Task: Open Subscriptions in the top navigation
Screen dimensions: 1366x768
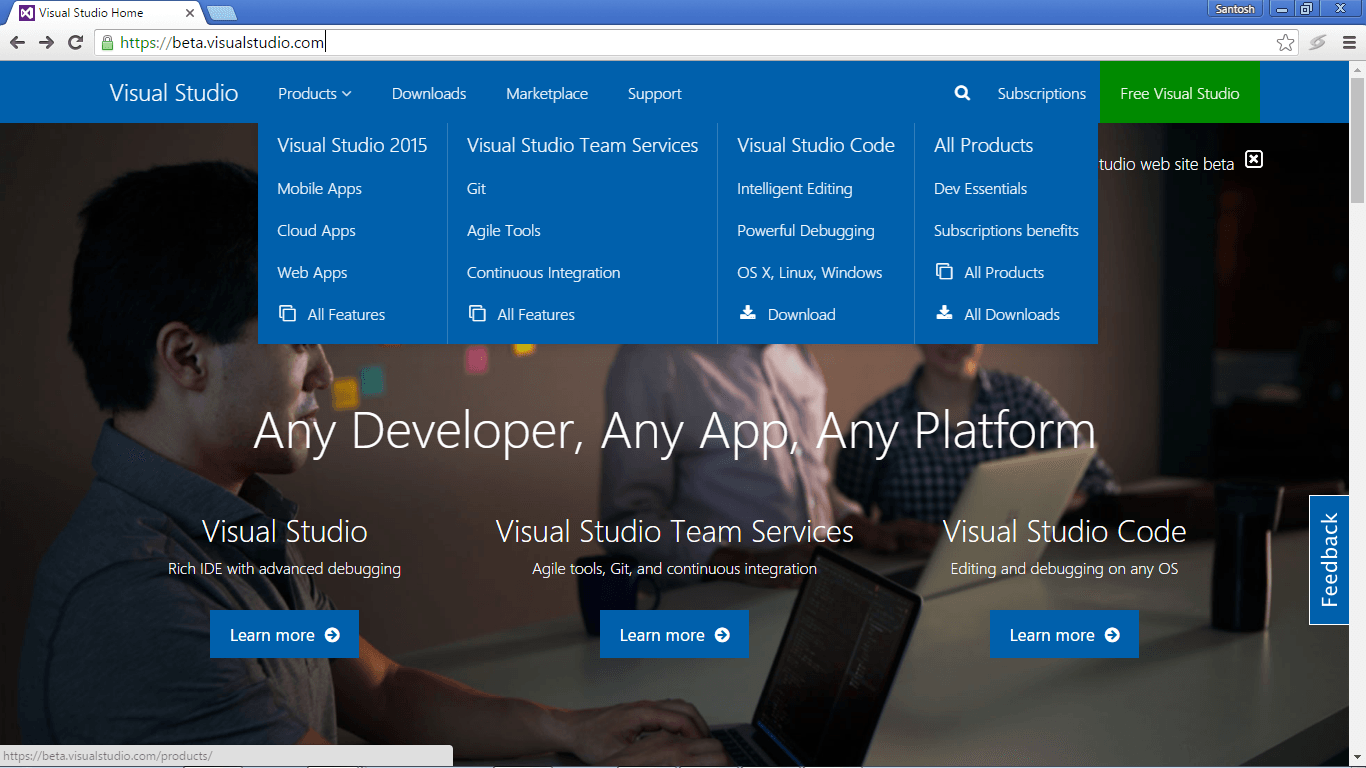Action: pos(1041,93)
